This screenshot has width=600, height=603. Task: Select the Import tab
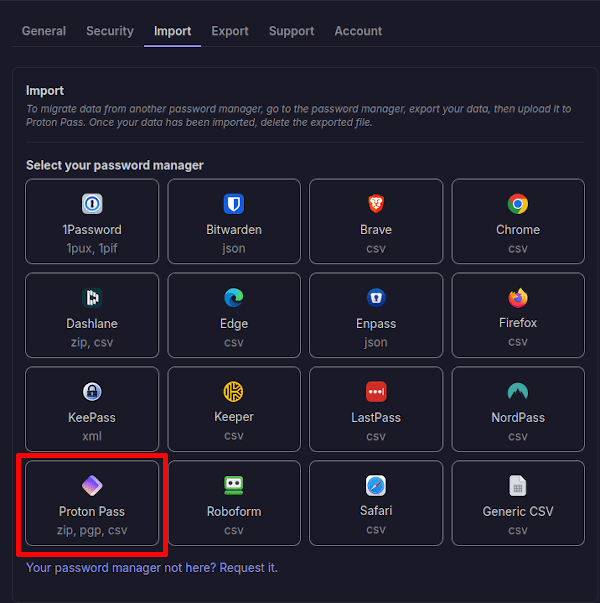click(172, 31)
